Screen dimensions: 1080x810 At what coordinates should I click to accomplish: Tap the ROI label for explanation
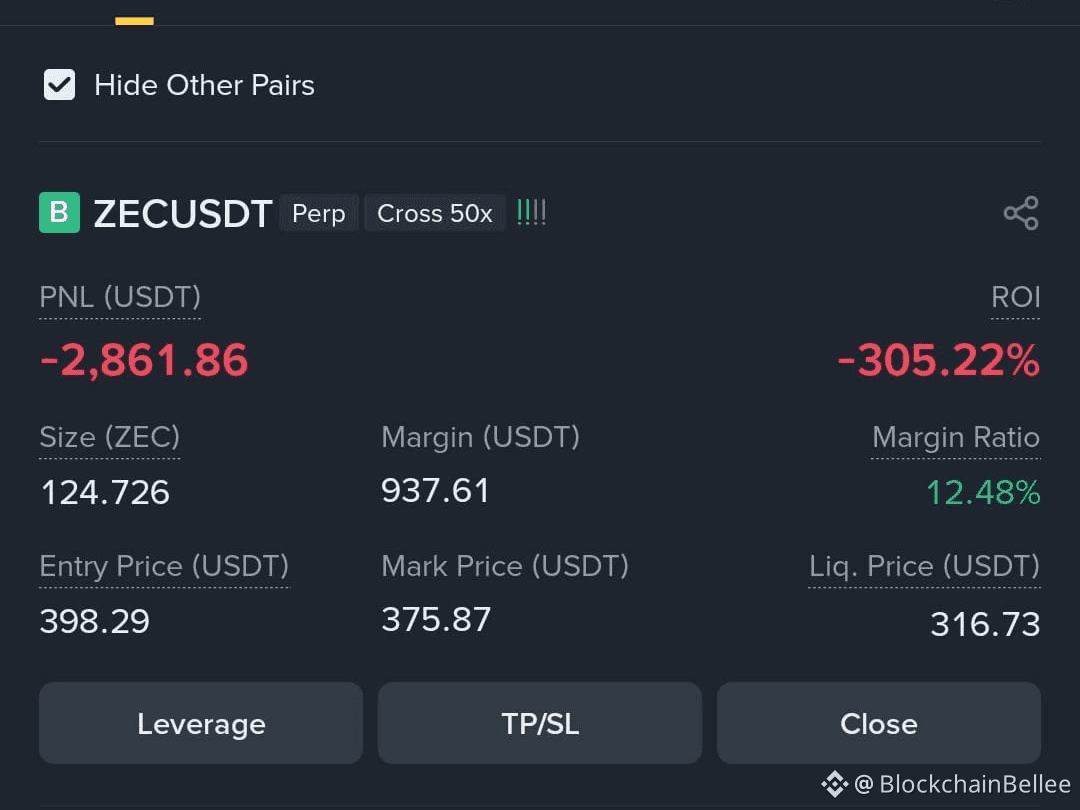pos(1015,298)
